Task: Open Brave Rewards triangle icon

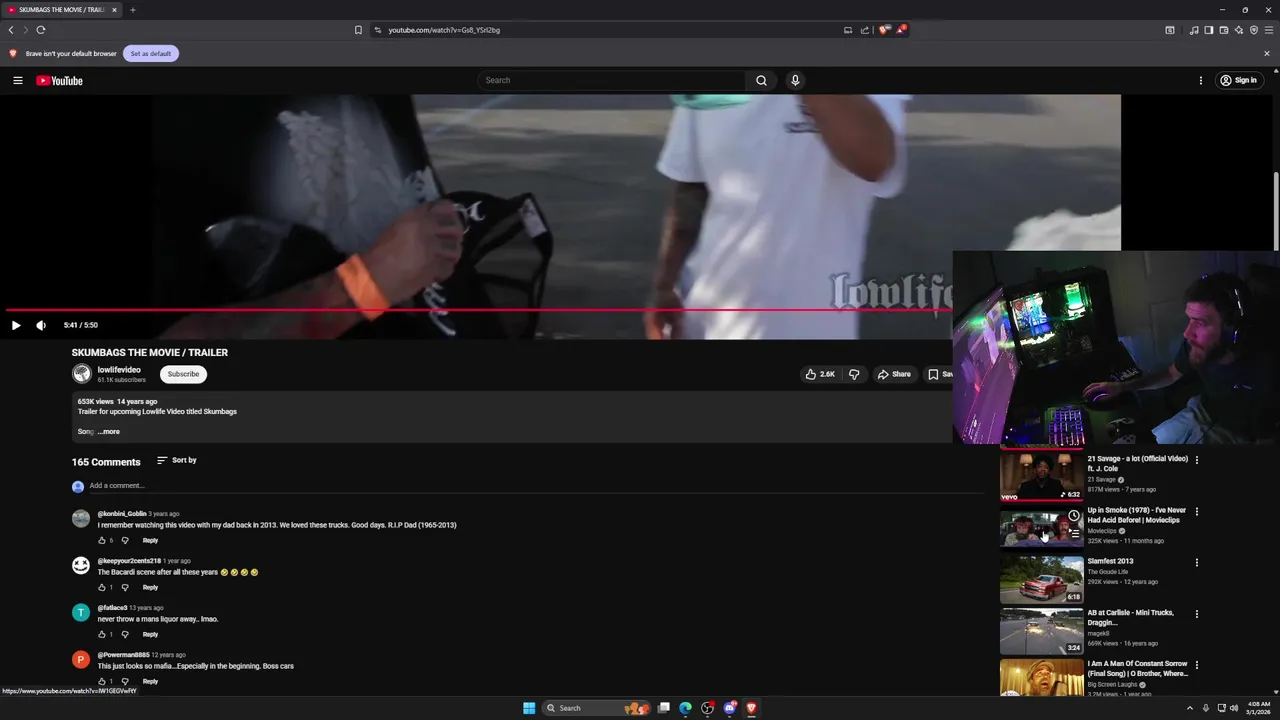Action: pos(901,30)
